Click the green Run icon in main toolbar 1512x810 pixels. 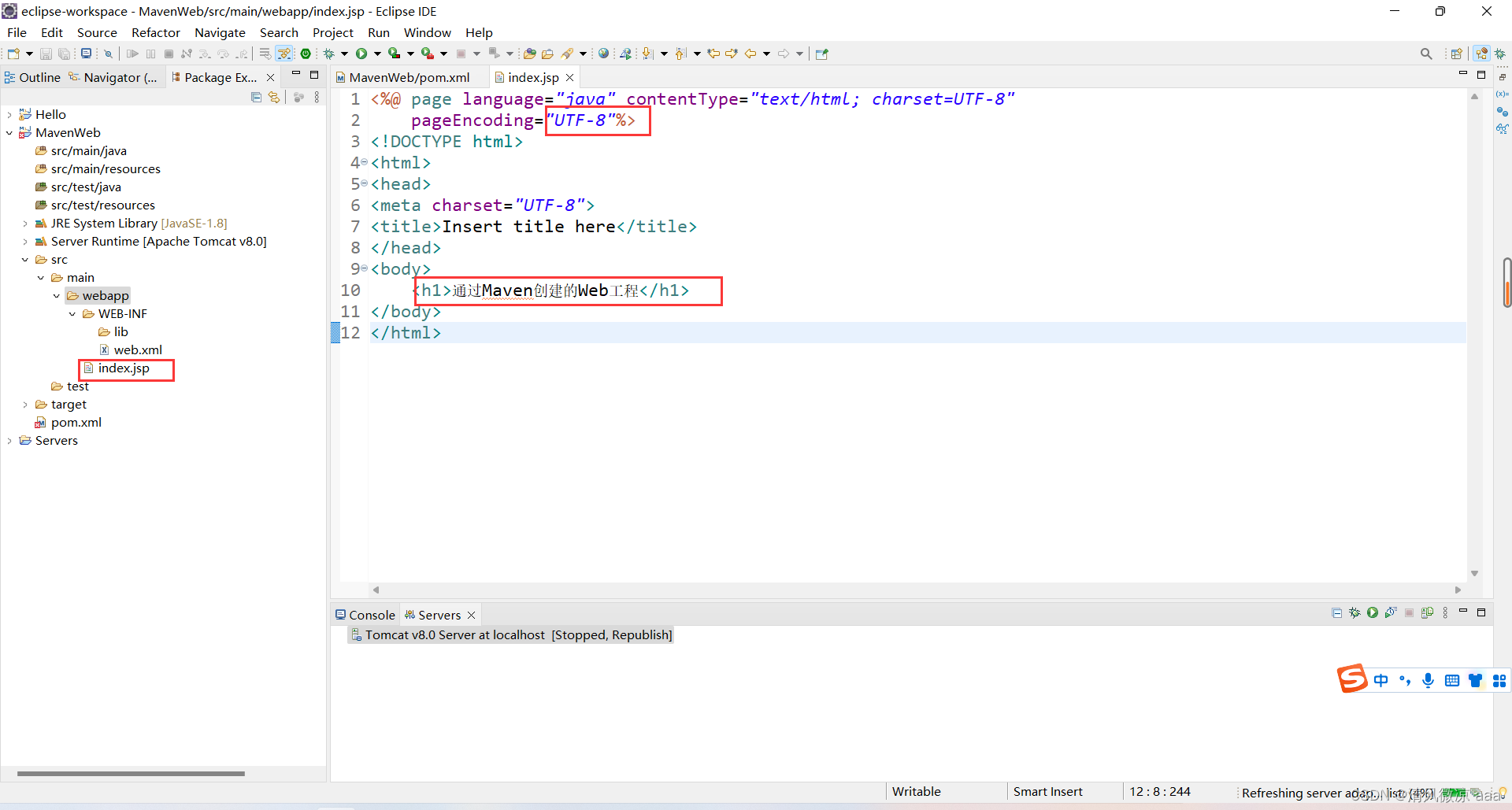361,54
